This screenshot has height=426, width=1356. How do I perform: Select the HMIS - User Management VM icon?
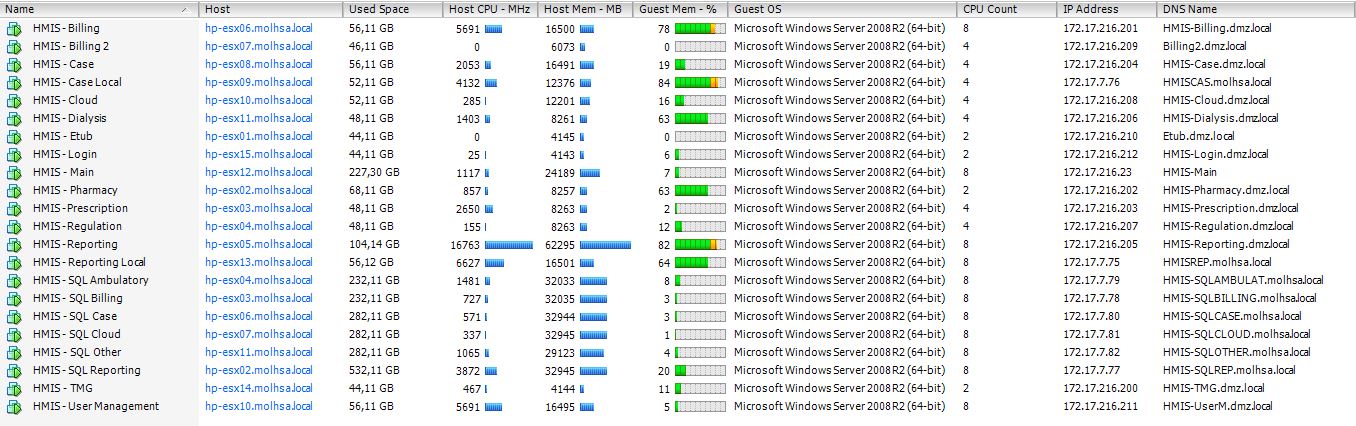pyautogui.click(x=14, y=407)
